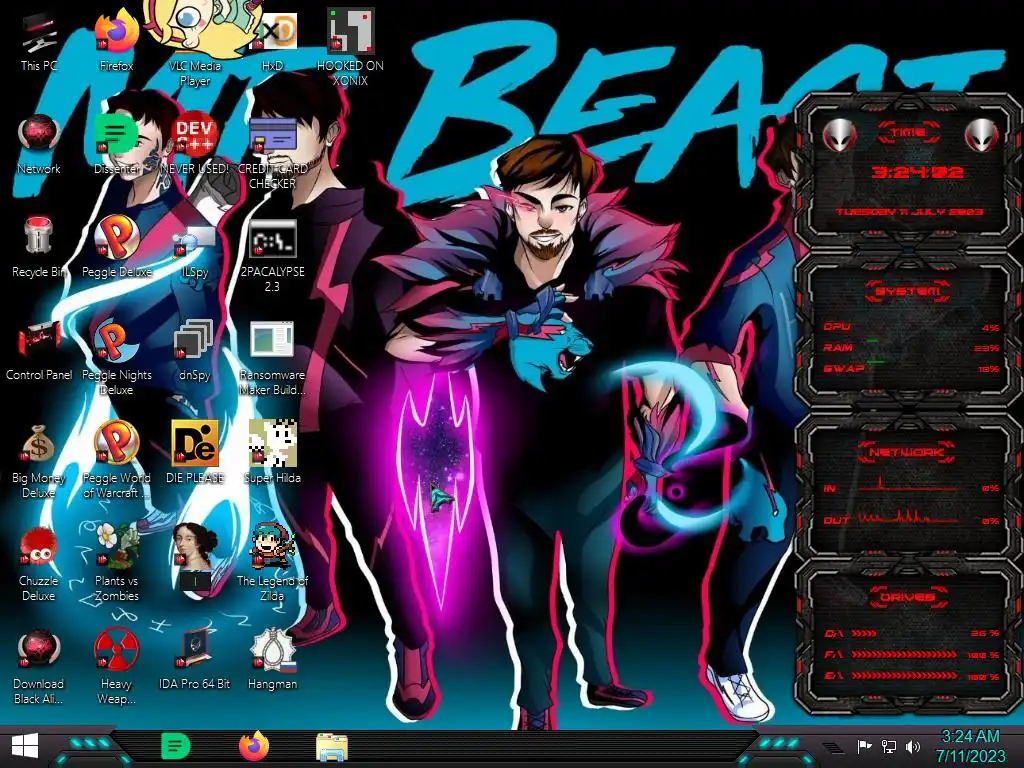Open the Recycle Bin

click(39, 248)
